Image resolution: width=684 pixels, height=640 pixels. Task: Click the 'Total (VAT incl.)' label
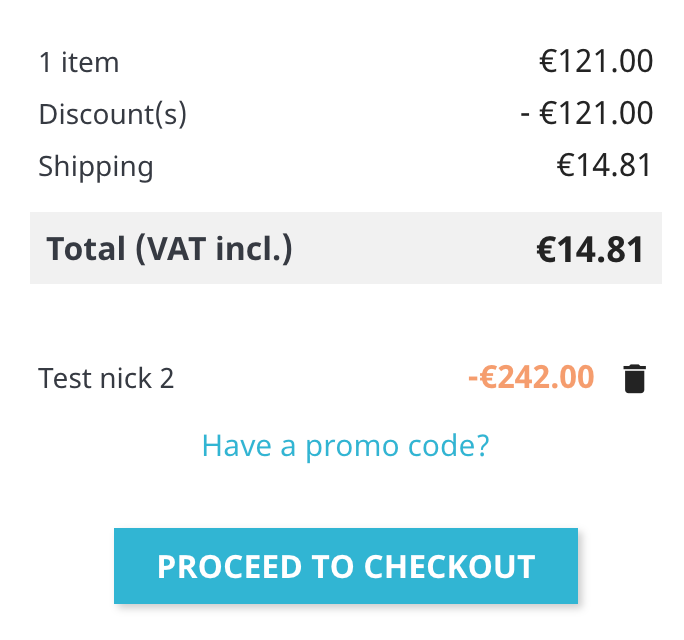169,248
